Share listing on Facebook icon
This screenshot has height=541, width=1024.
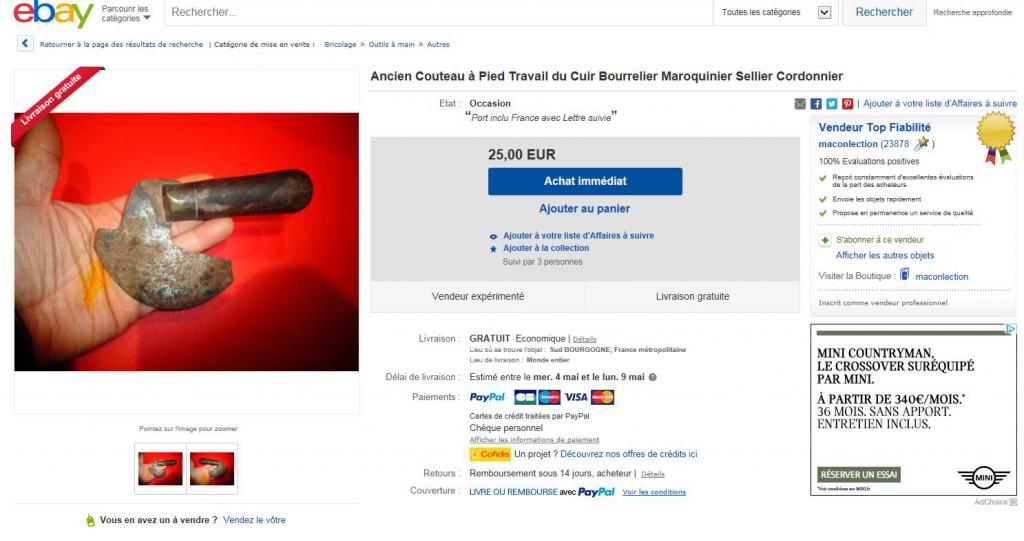tap(816, 104)
